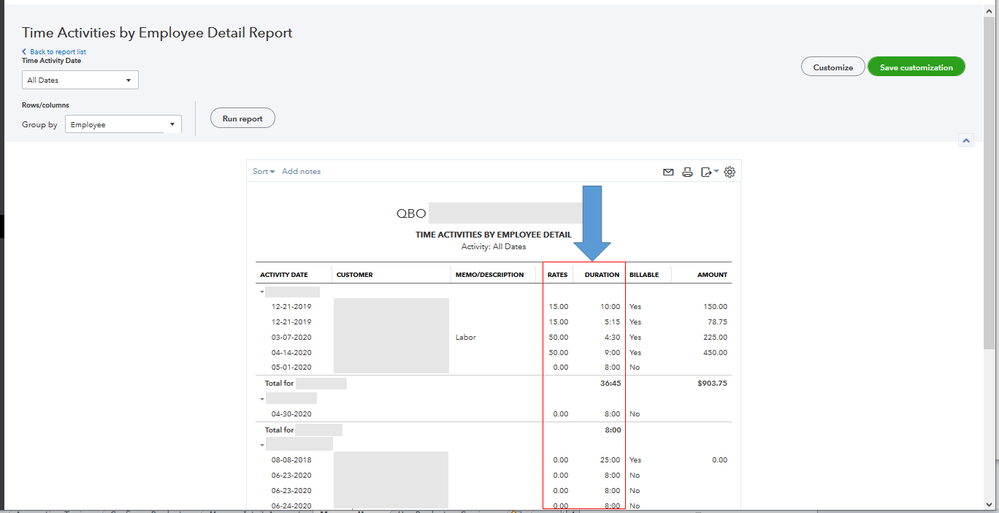The image size is (999, 513).
Task: Click the email report envelope icon
Action: (668, 172)
